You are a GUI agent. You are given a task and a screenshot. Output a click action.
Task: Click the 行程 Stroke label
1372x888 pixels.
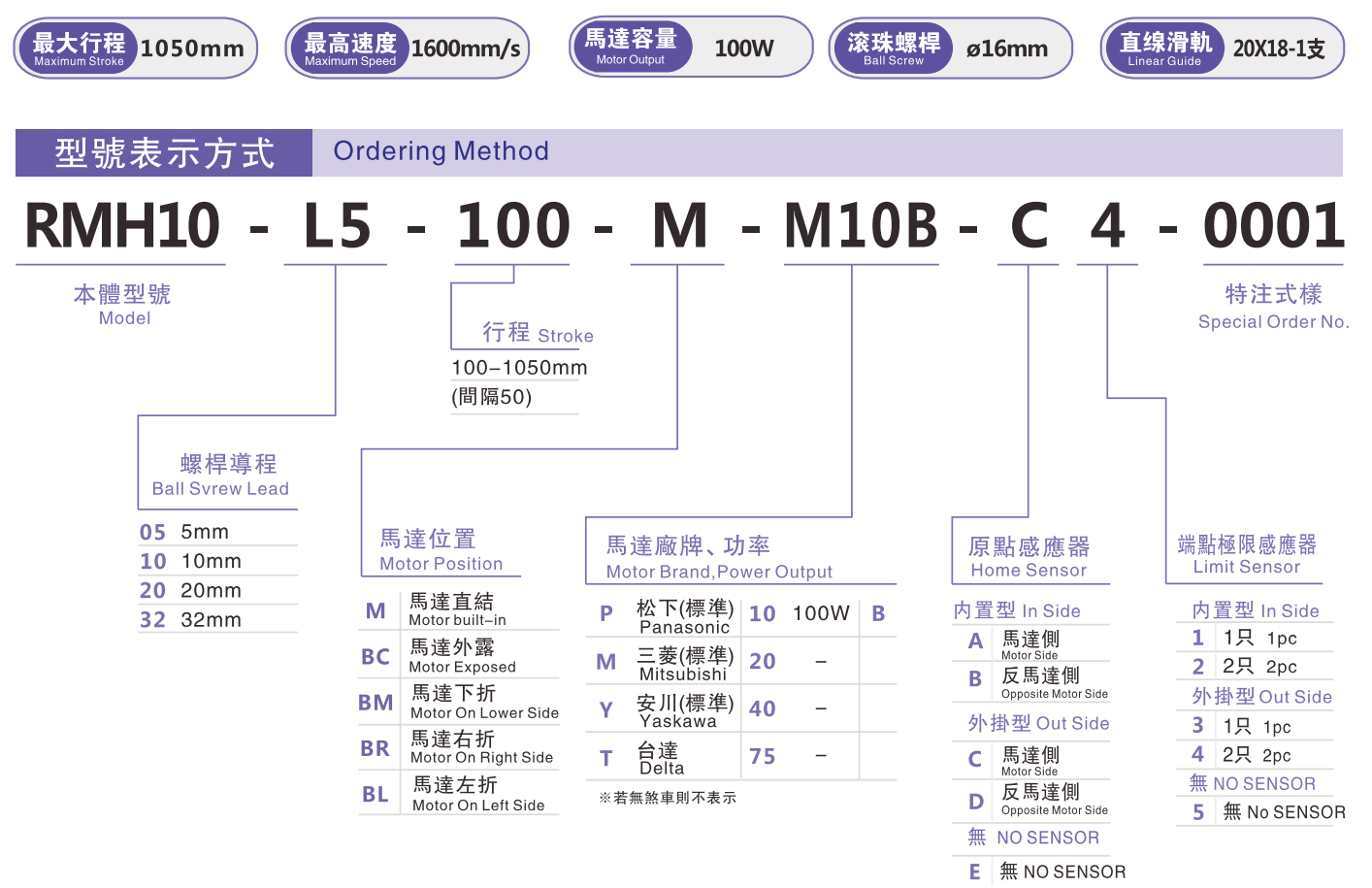point(539,333)
